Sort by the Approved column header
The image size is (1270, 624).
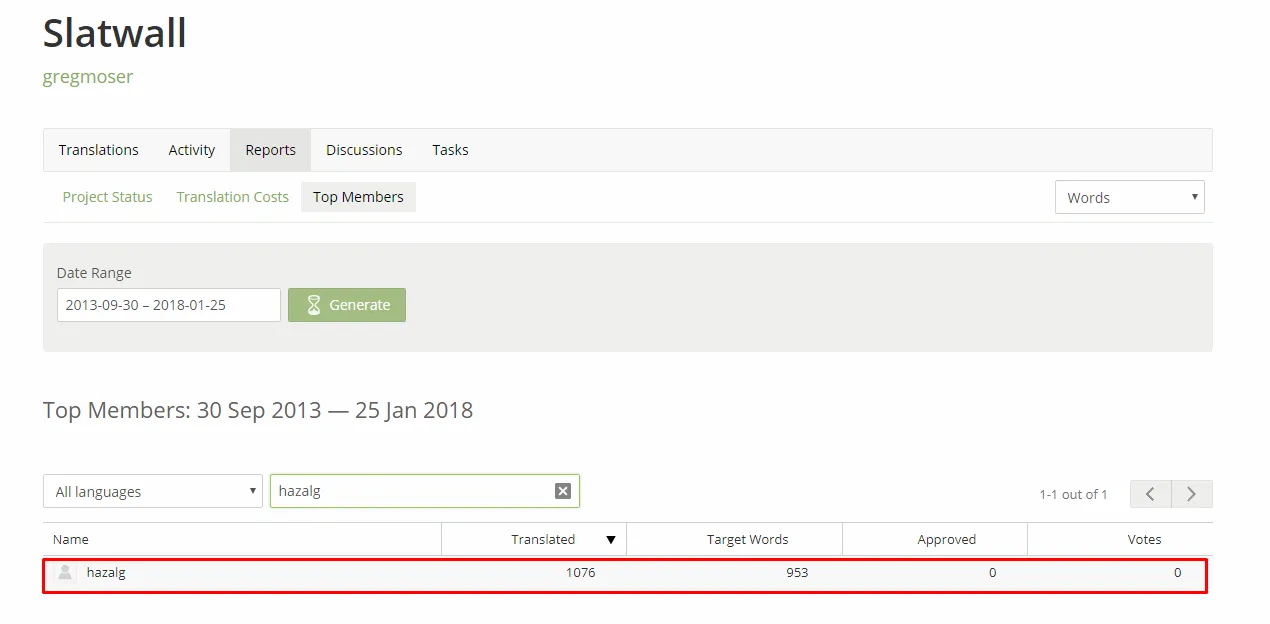pyautogui.click(x=935, y=539)
